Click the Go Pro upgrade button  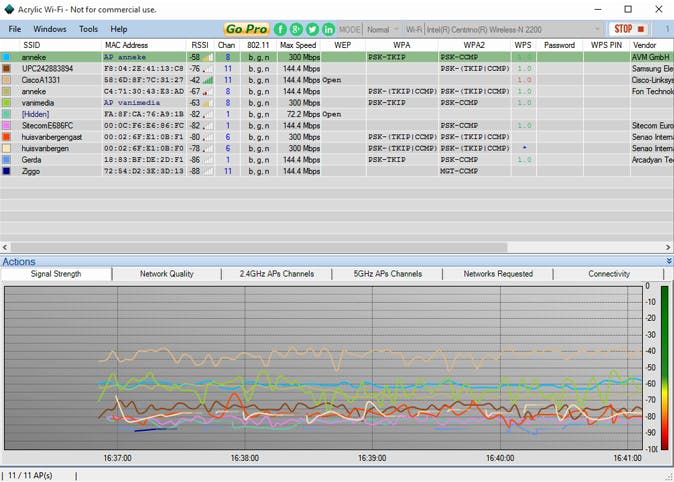(246, 29)
